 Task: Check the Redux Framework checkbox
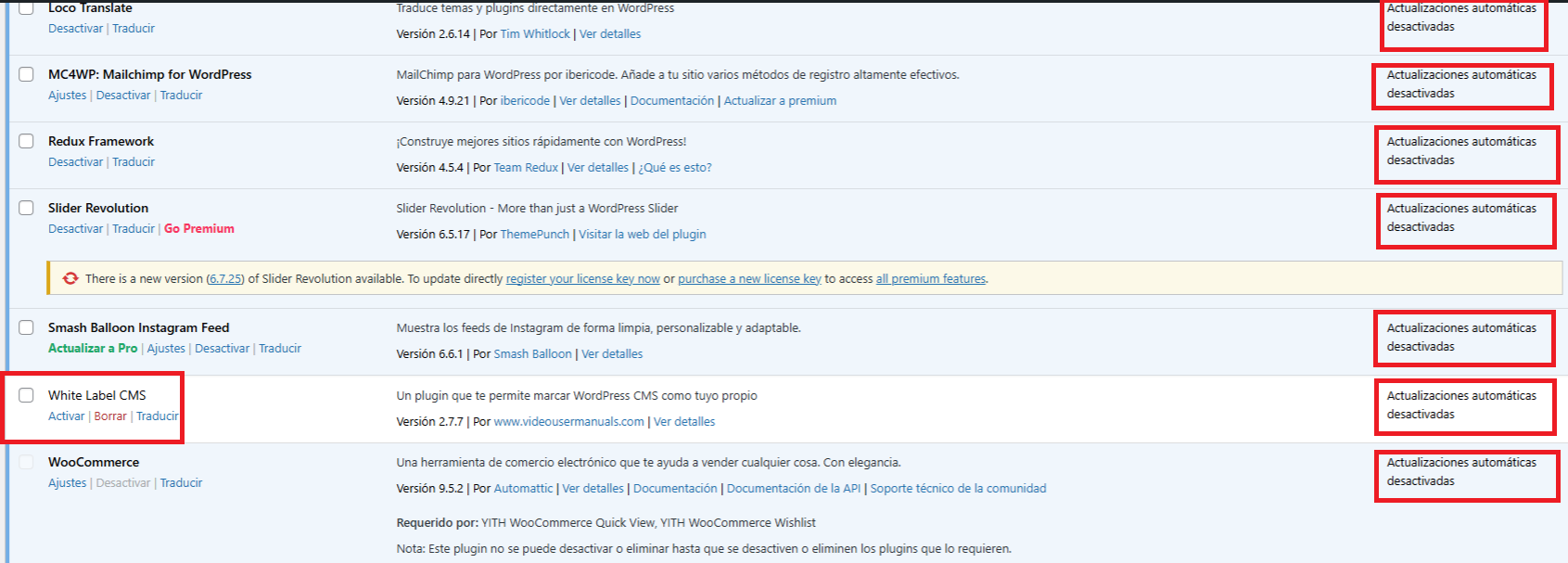(x=27, y=141)
